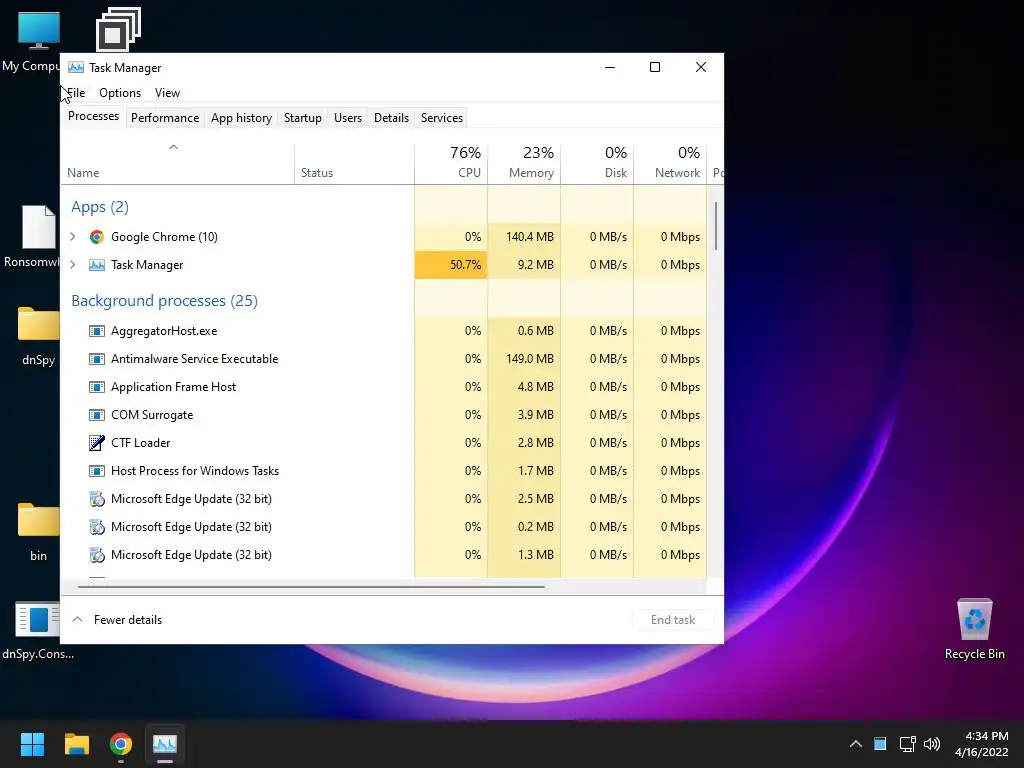Click the CTF Loader pen icon
Viewport: 1024px width, 768px height.
pos(97,443)
